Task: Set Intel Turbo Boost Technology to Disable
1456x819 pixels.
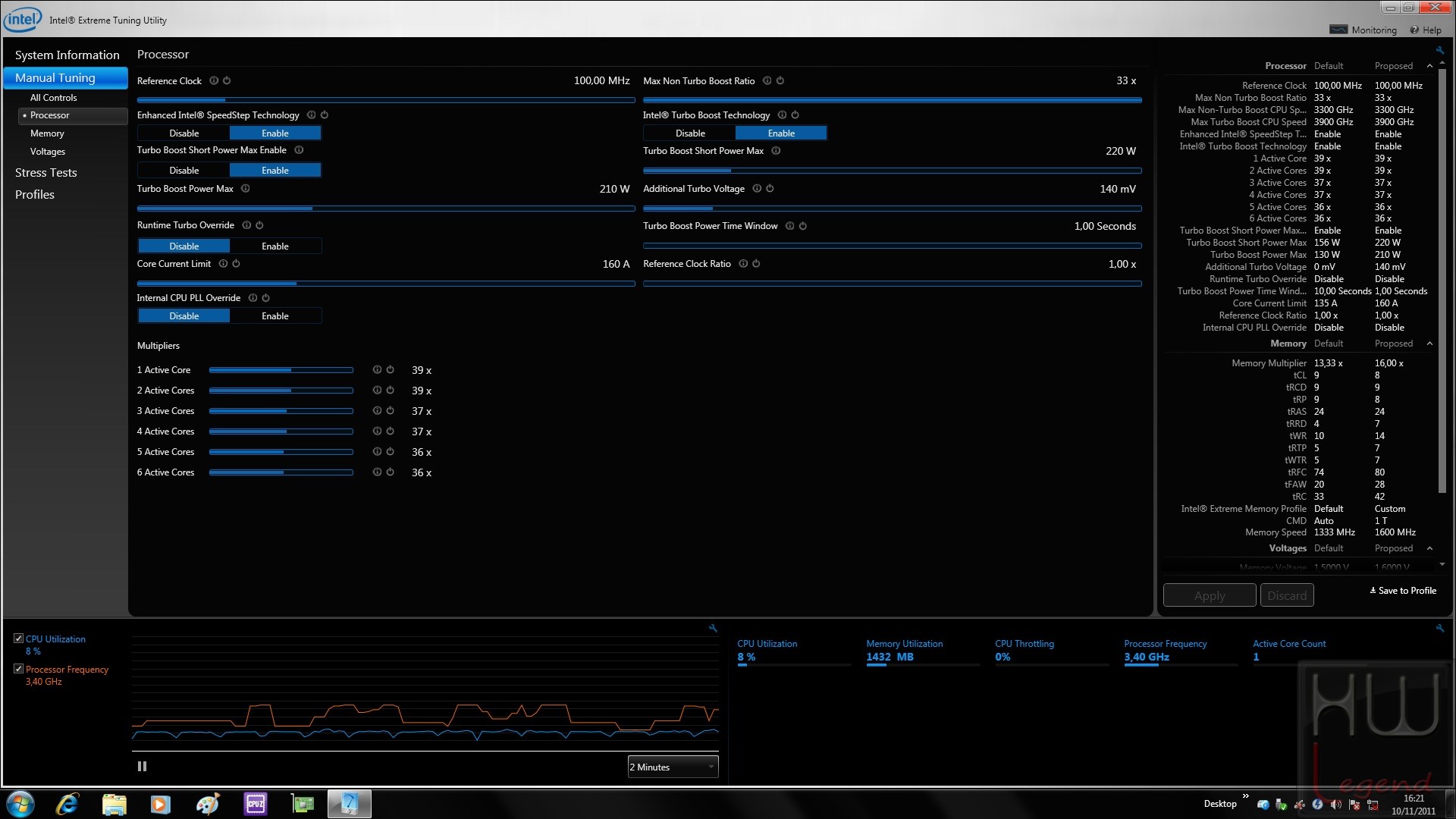Action: pos(690,133)
